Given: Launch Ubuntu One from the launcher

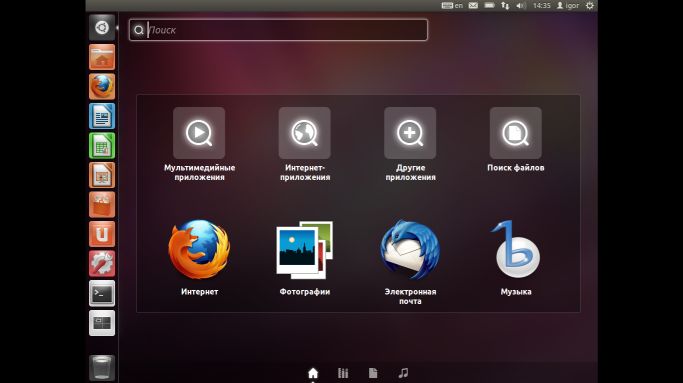Looking at the screenshot, I should [102, 234].
